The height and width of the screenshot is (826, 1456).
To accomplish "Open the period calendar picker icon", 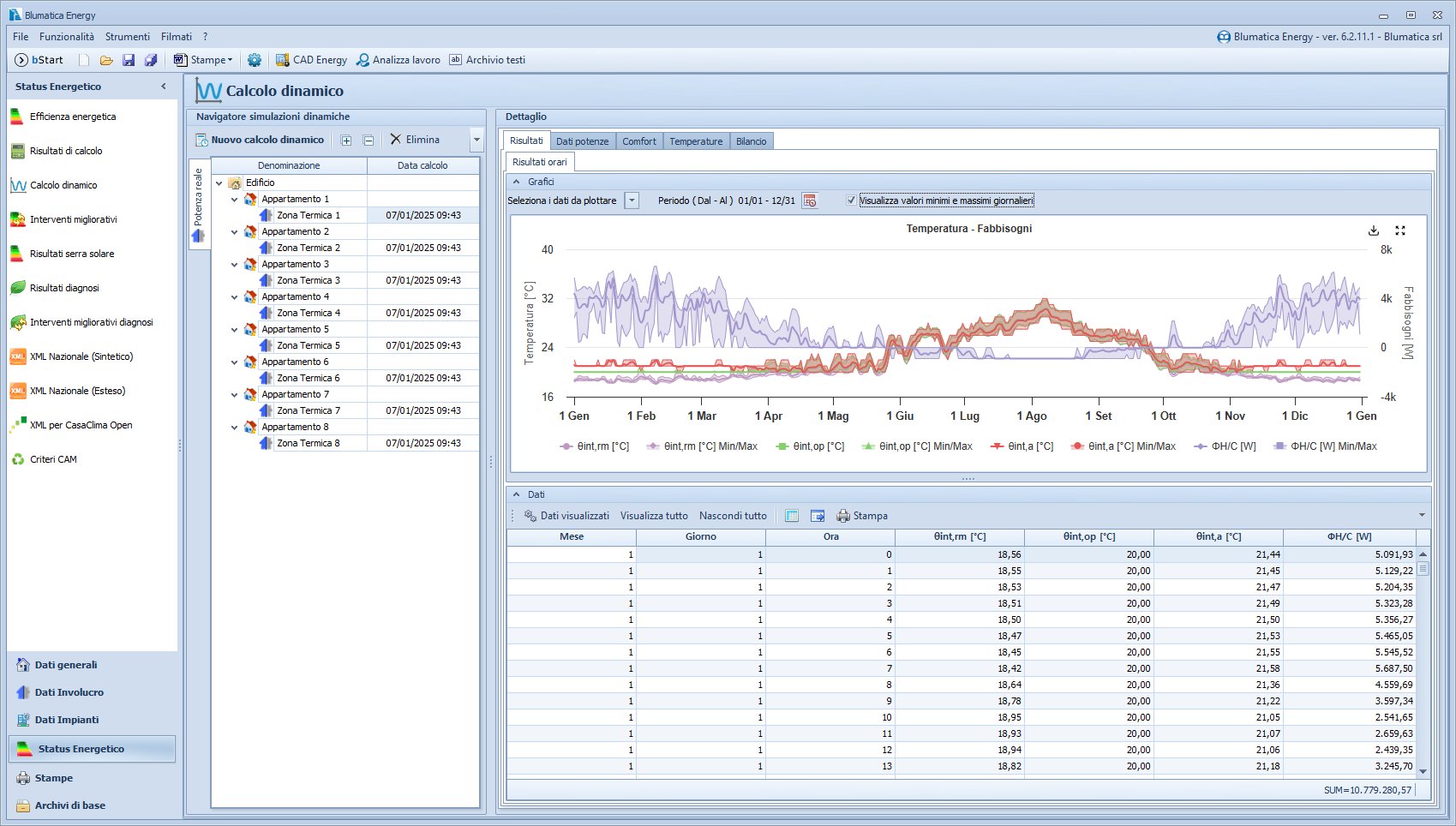I will (x=810, y=201).
